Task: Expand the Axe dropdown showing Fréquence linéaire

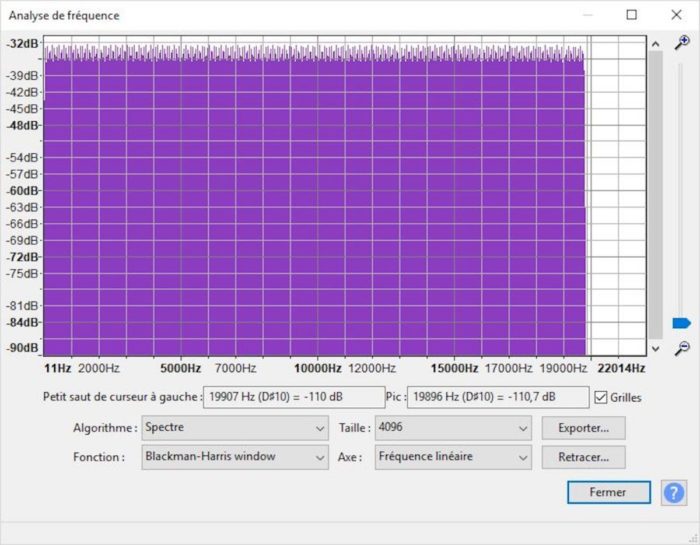Action: [x=453, y=457]
